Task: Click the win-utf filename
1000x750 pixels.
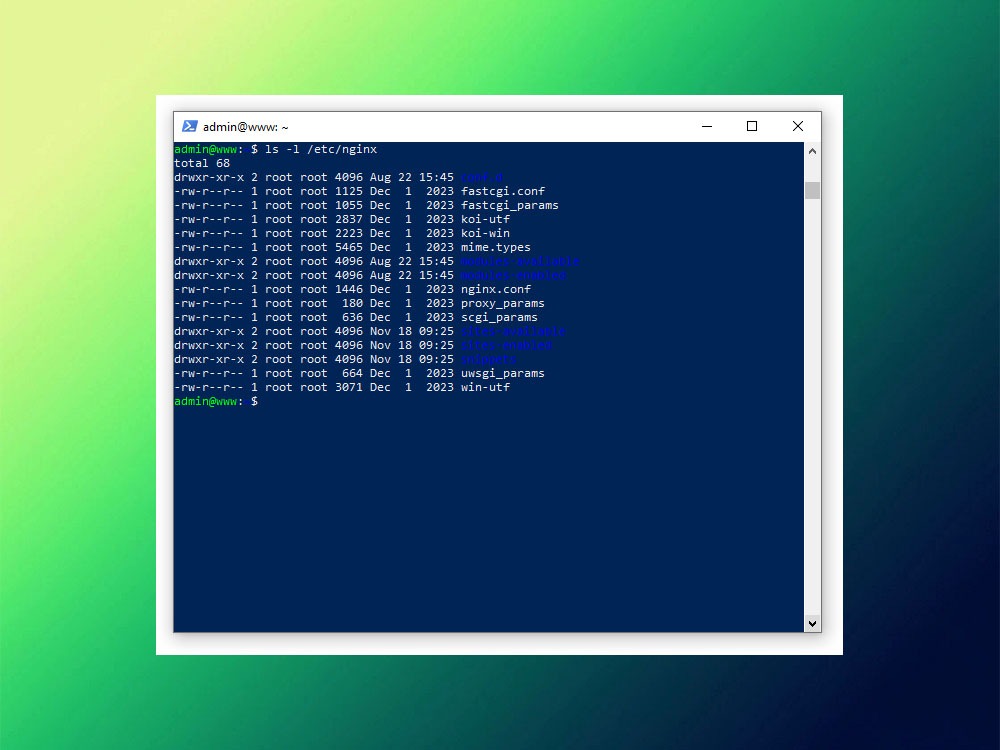Action: 485,387
